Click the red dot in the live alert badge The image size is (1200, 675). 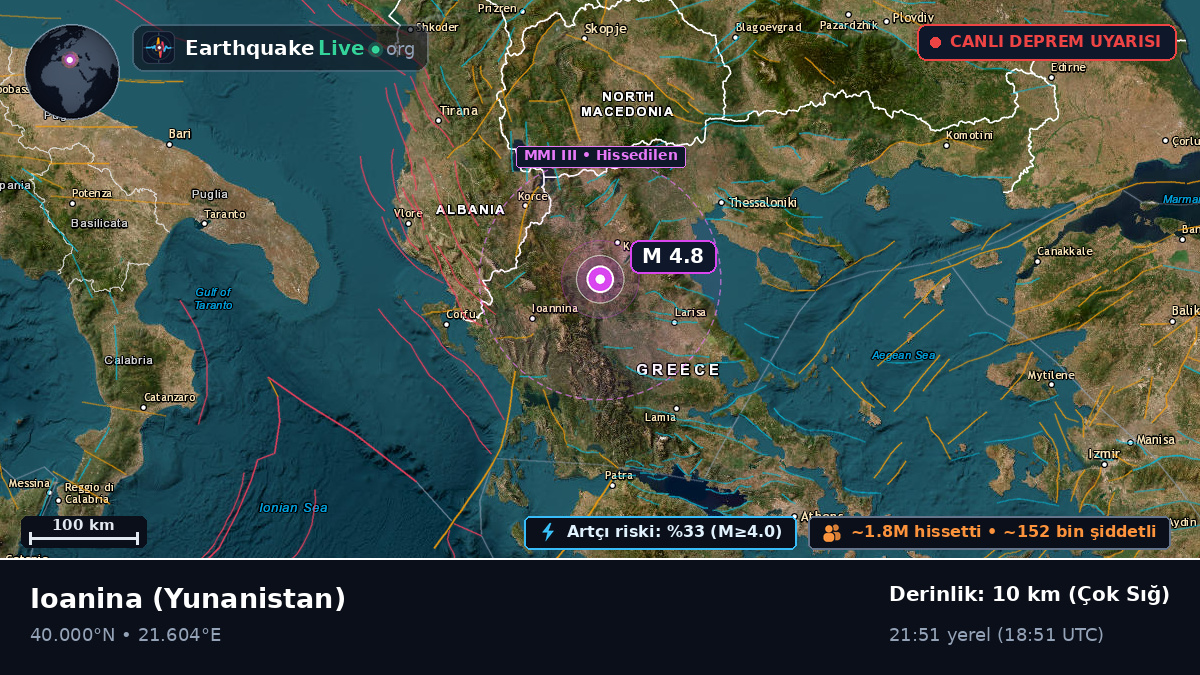coord(936,42)
